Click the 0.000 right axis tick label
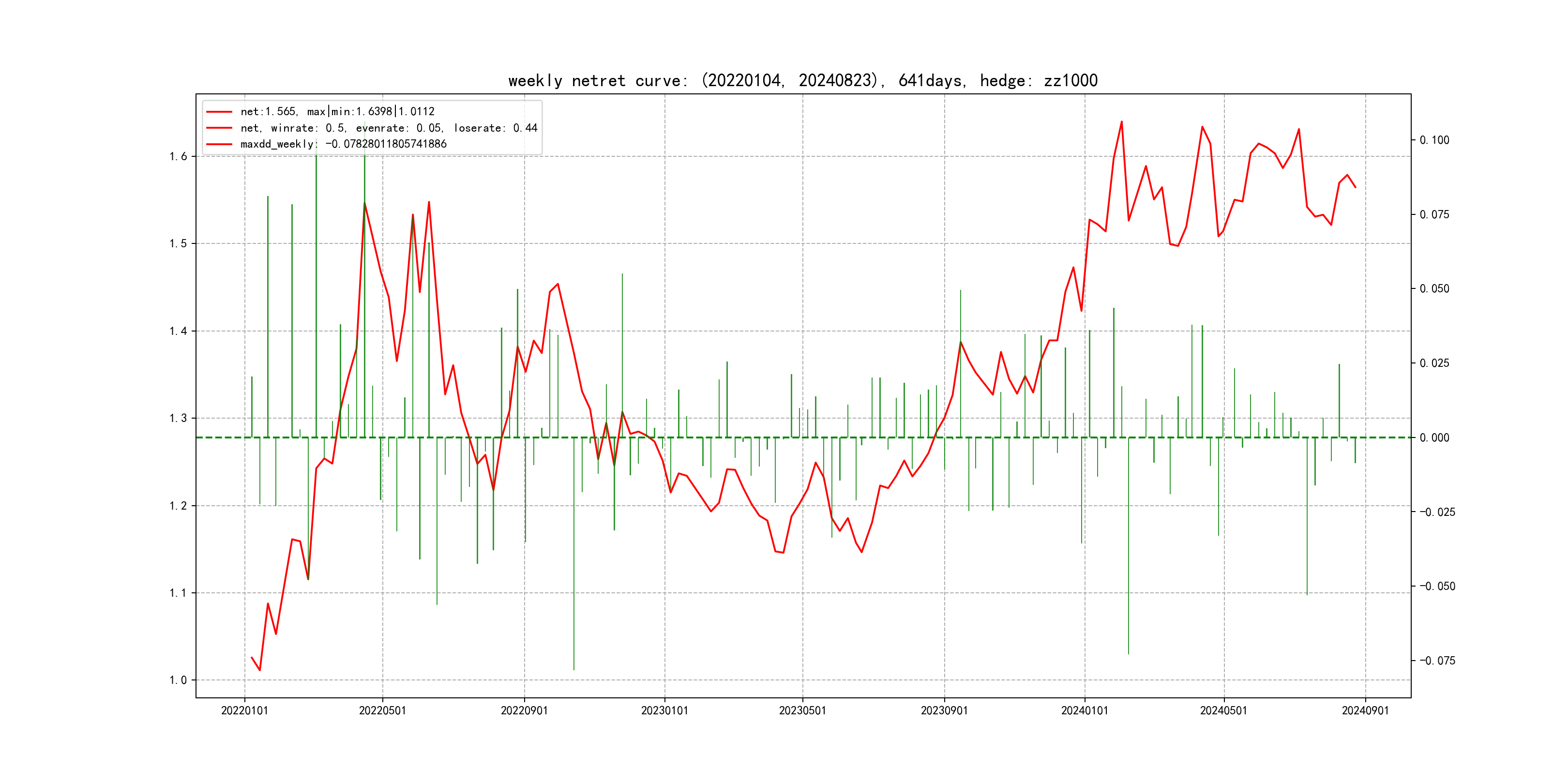 (1434, 437)
